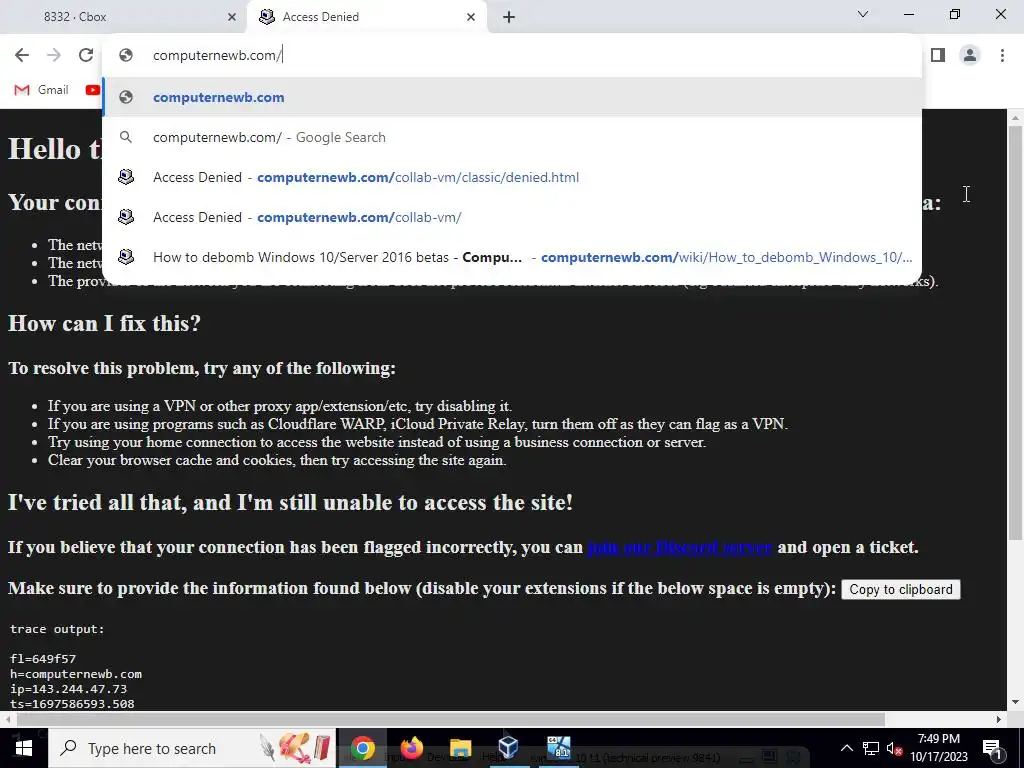
Task: Click the address bar text computernewb.com/
Action: (x=217, y=56)
